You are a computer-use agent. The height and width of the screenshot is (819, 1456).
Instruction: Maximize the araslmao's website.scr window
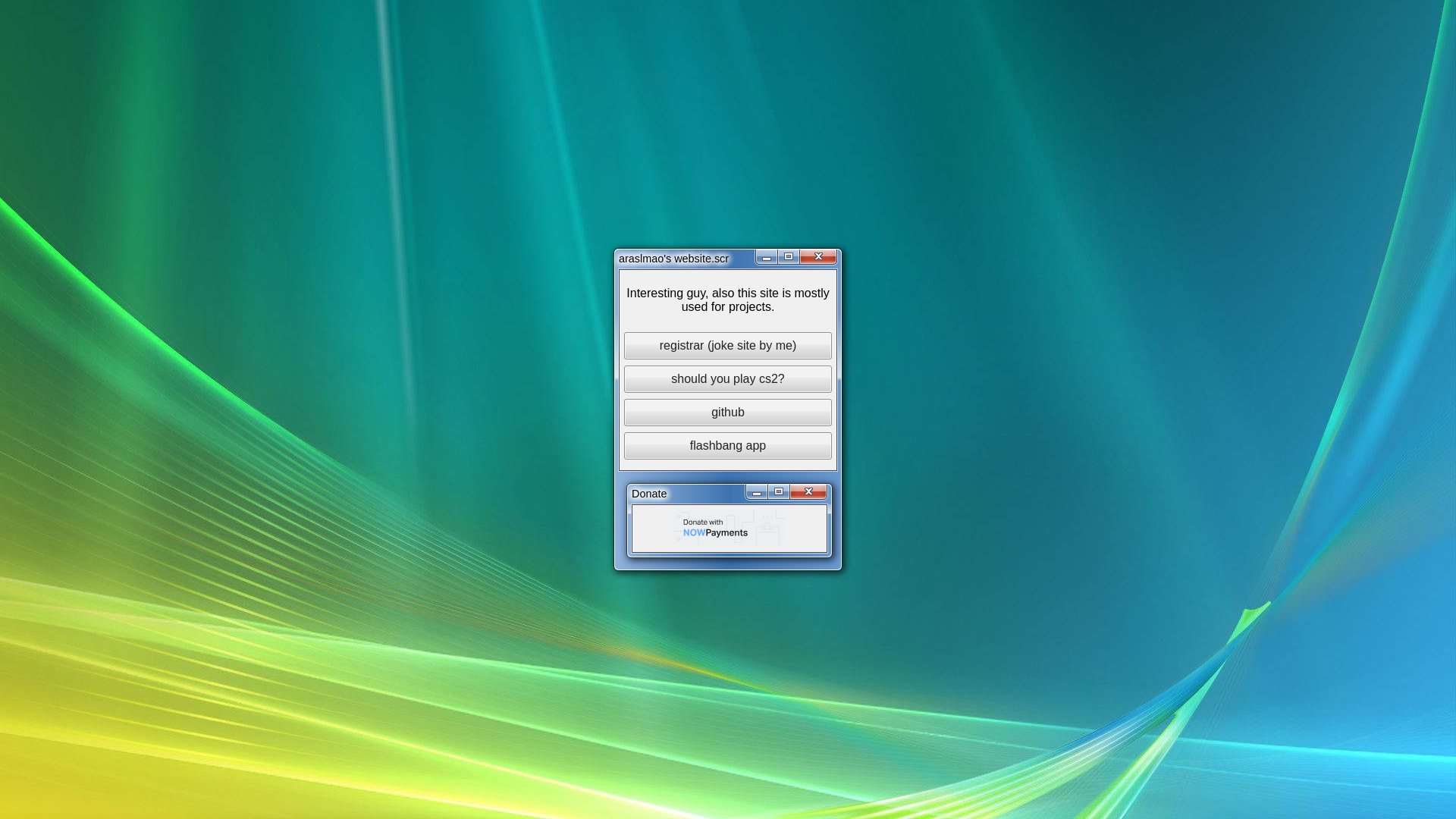coord(788,257)
